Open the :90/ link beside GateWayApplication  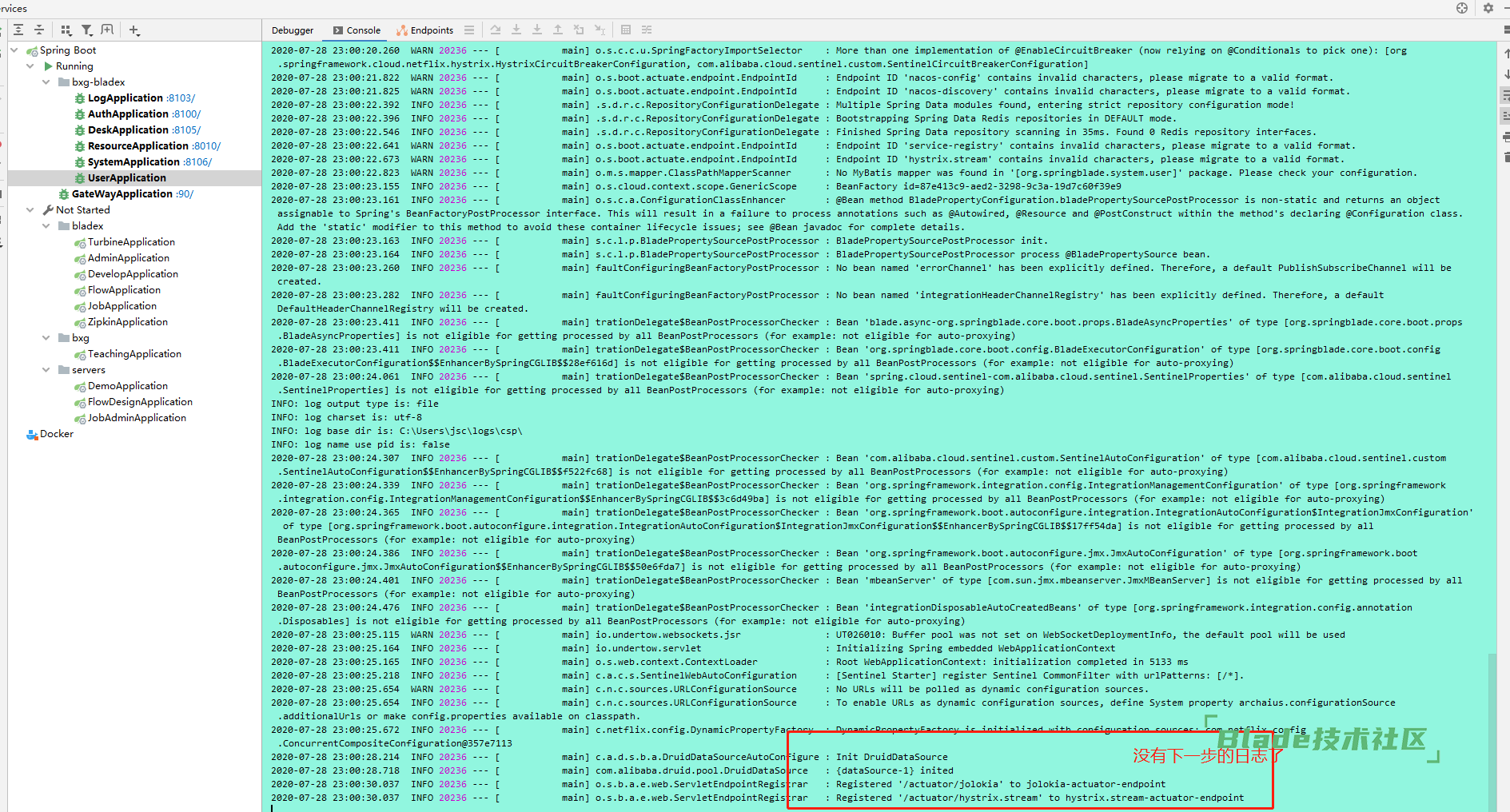(x=185, y=194)
